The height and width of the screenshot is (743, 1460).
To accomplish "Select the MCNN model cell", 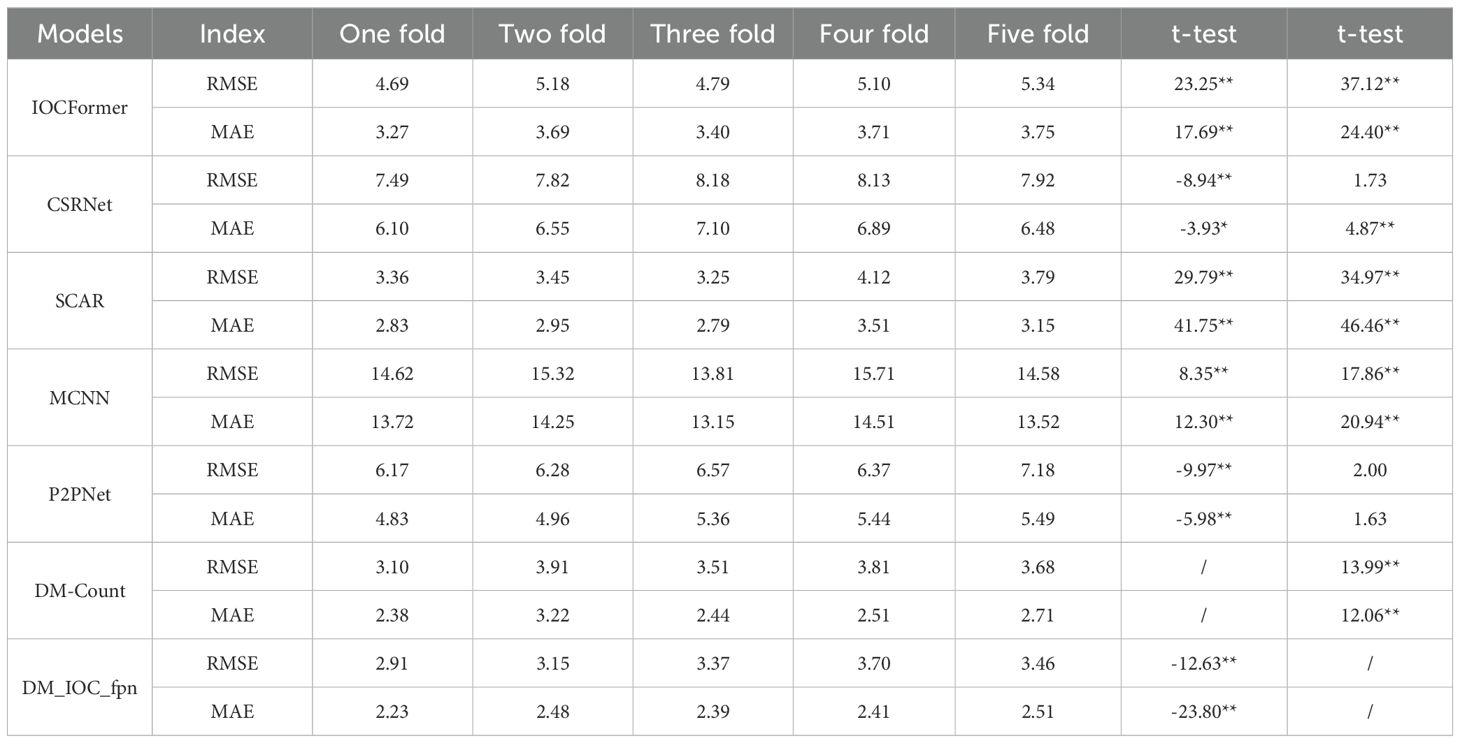I will coord(79,397).
